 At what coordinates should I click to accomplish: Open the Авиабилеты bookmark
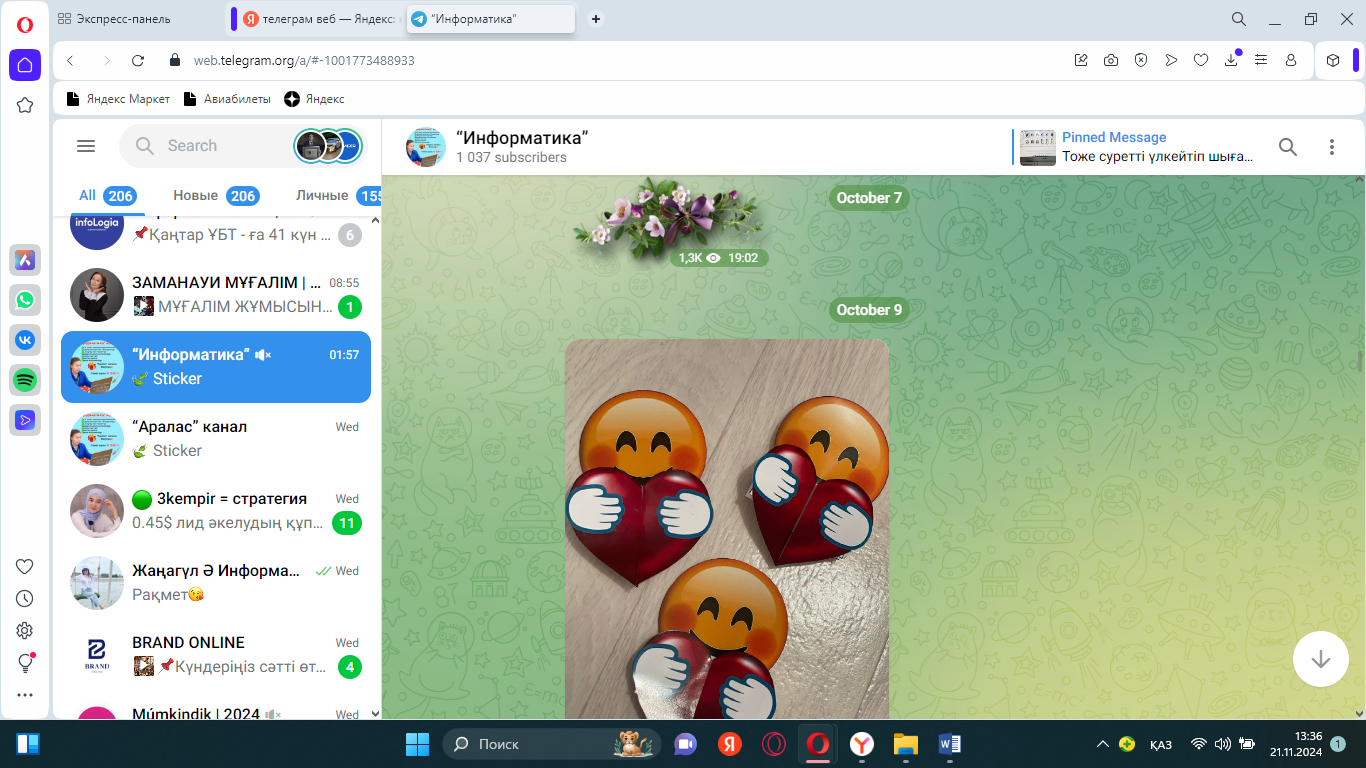coord(227,99)
